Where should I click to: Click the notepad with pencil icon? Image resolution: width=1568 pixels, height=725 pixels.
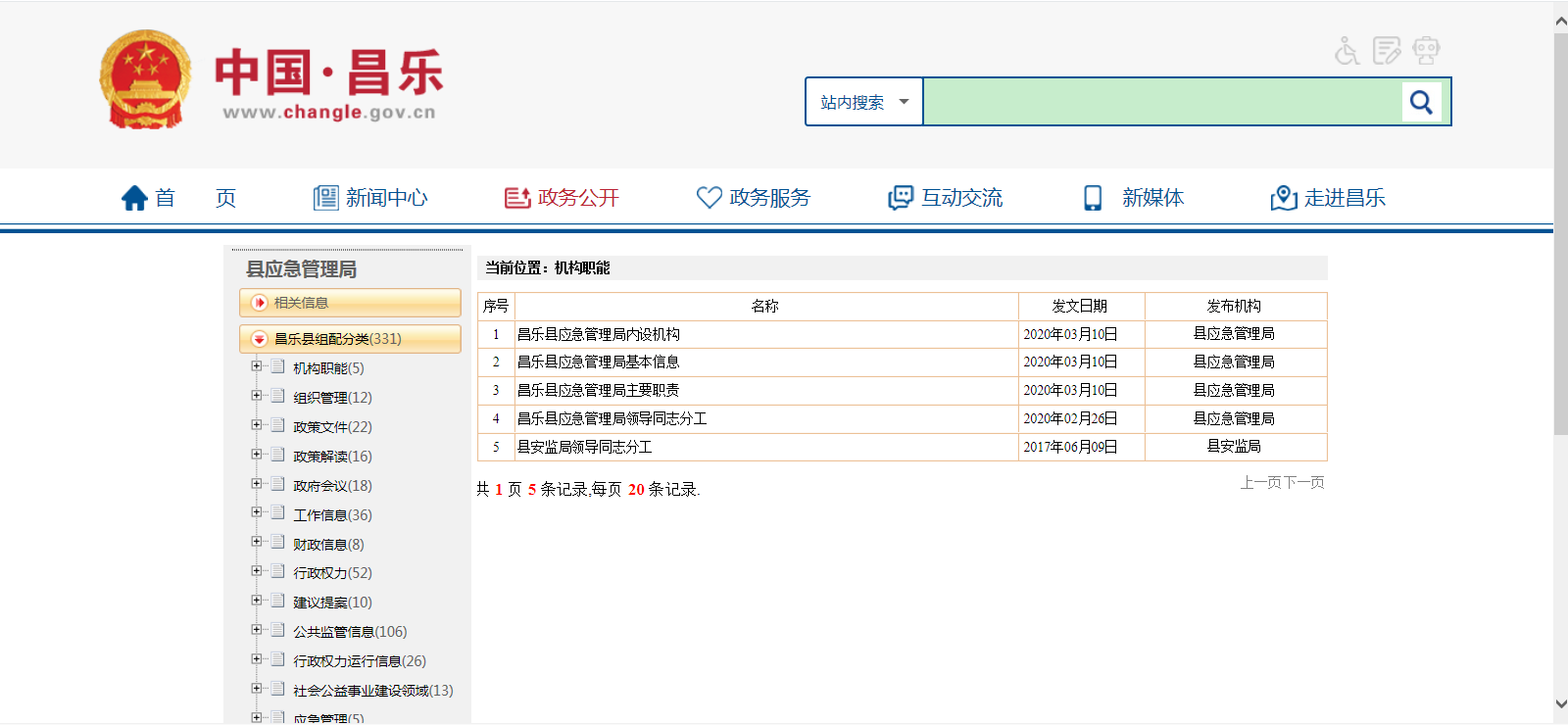point(1387,50)
